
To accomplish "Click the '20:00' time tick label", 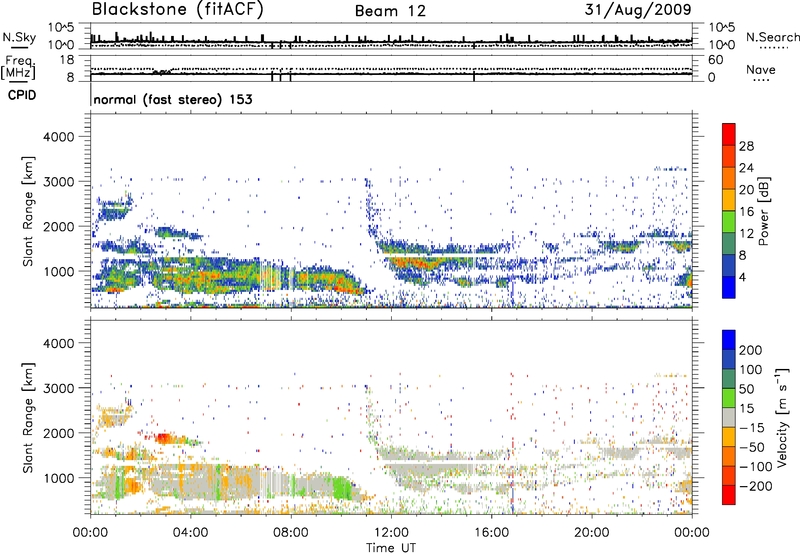I will [591, 533].
